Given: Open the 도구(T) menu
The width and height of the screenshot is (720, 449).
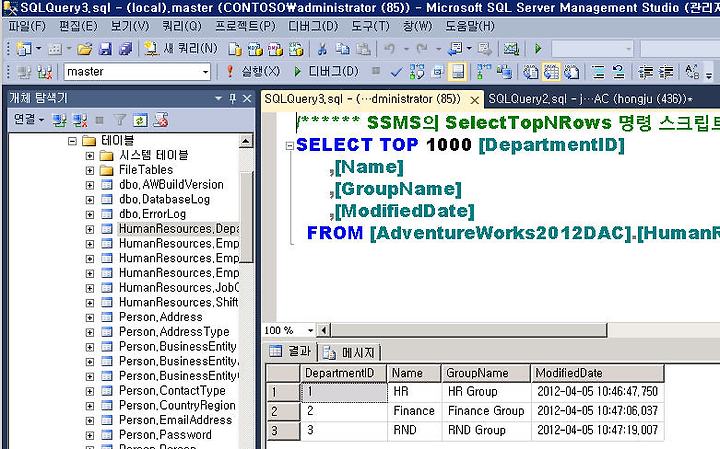Looking at the screenshot, I should (x=370, y=26).
